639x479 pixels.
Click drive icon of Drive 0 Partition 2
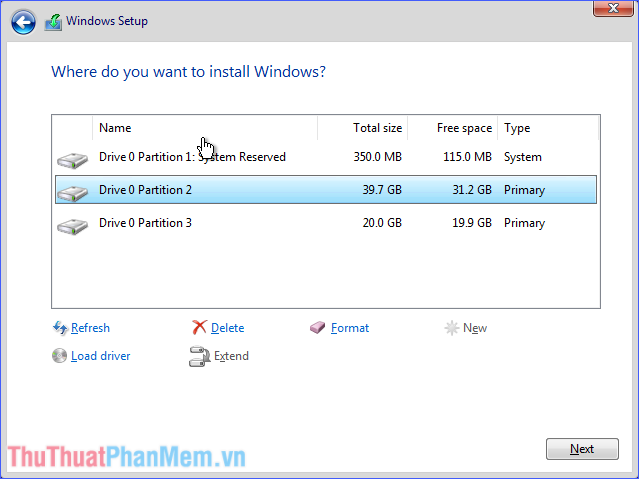[73, 193]
